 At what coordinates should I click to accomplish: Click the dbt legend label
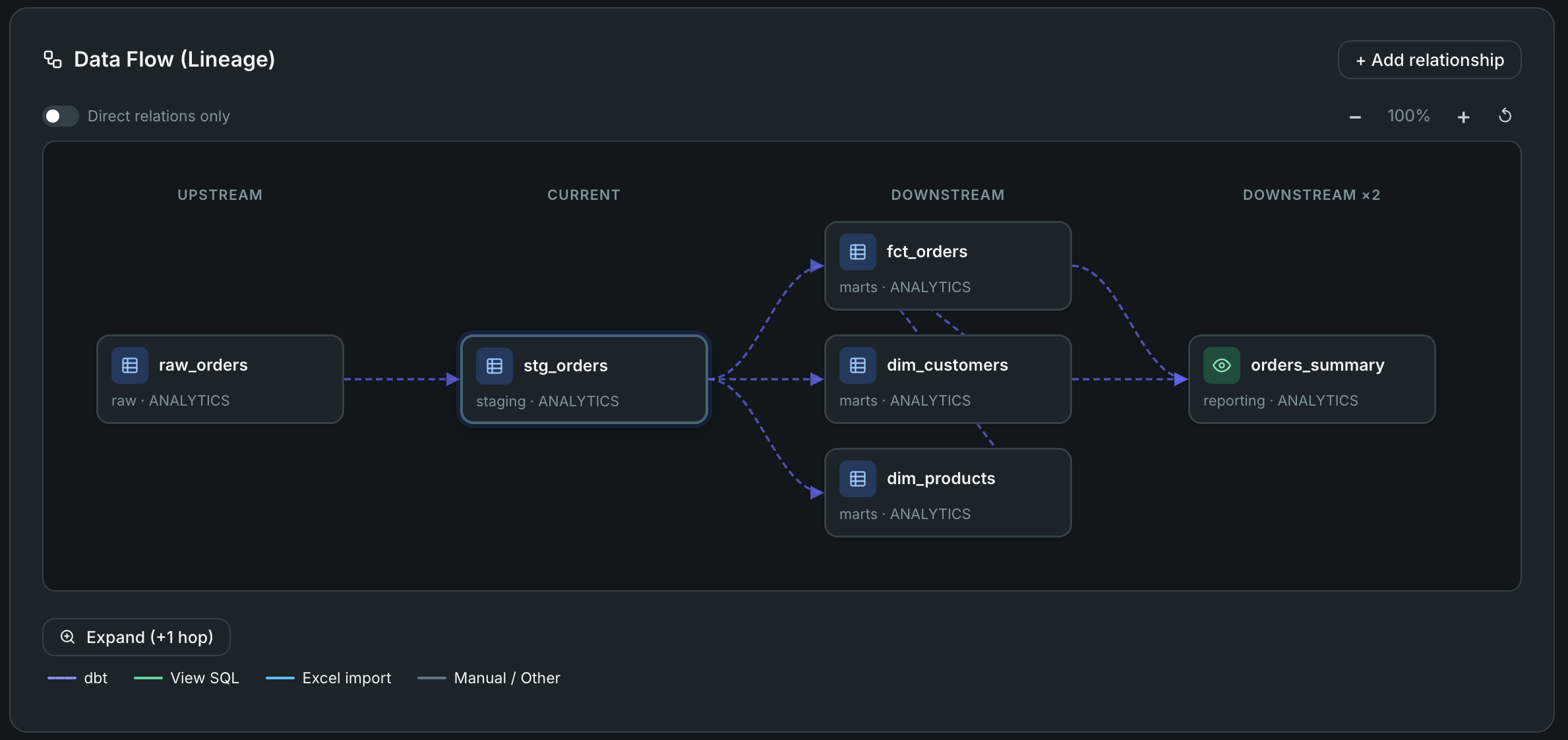point(96,678)
